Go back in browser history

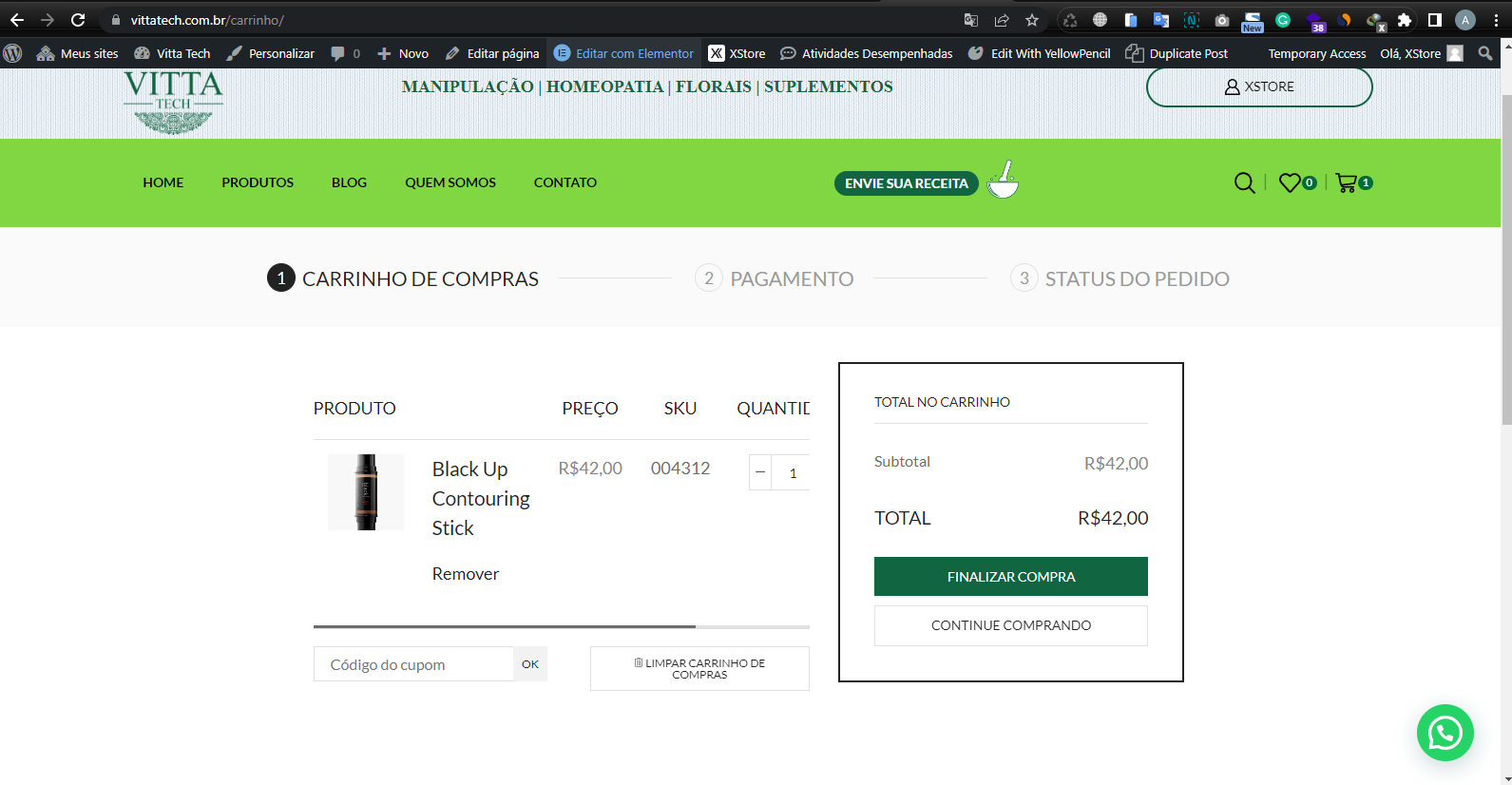[x=17, y=20]
